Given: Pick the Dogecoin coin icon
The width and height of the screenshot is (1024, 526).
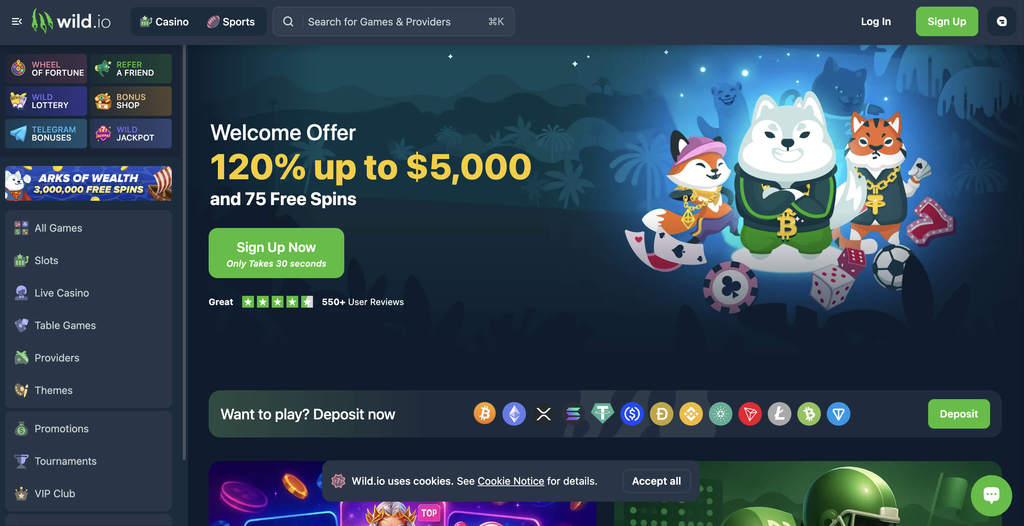Looking at the screenshot, I should pos(662,414).
